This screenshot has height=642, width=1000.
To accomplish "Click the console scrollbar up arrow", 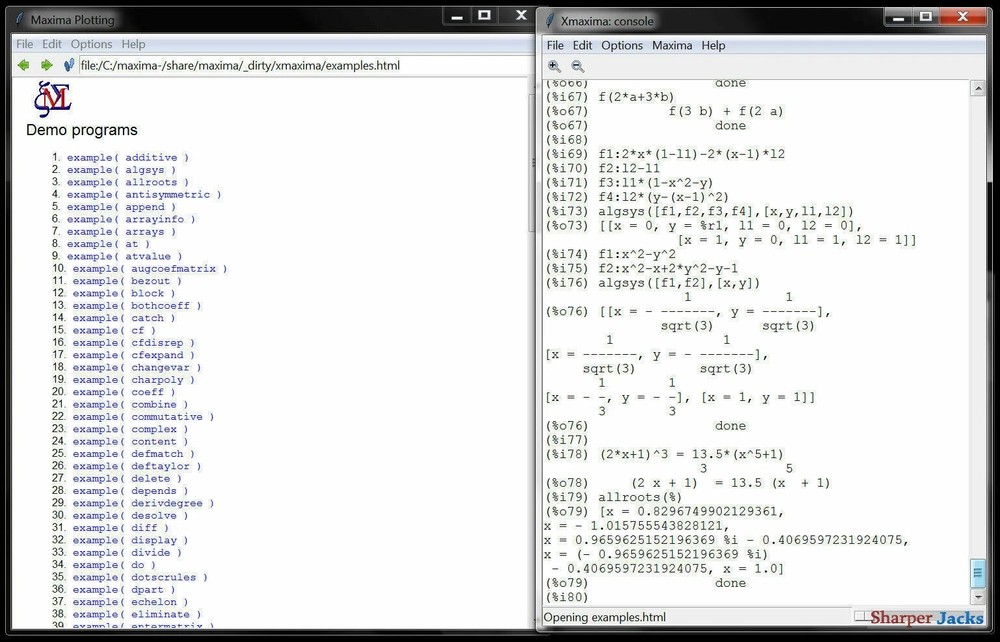I will pos(978,89).
